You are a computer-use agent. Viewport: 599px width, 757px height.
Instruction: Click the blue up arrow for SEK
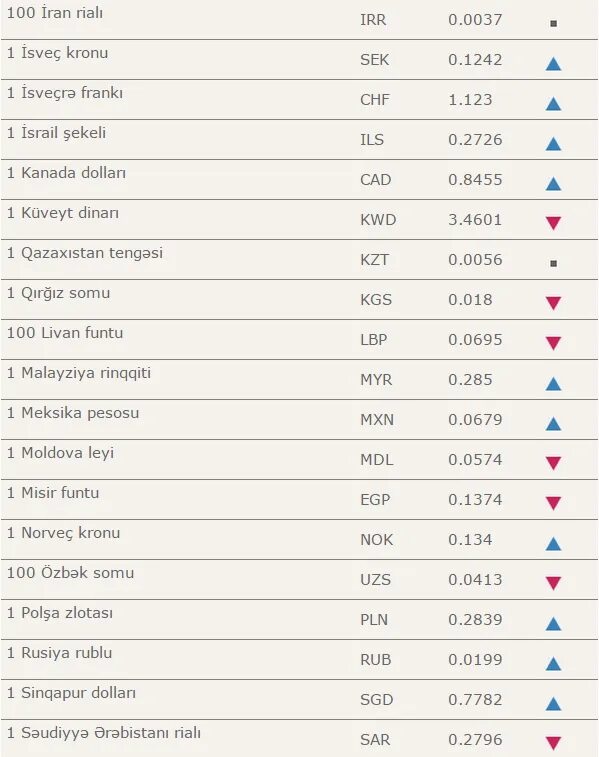click(x=553, y=64)
